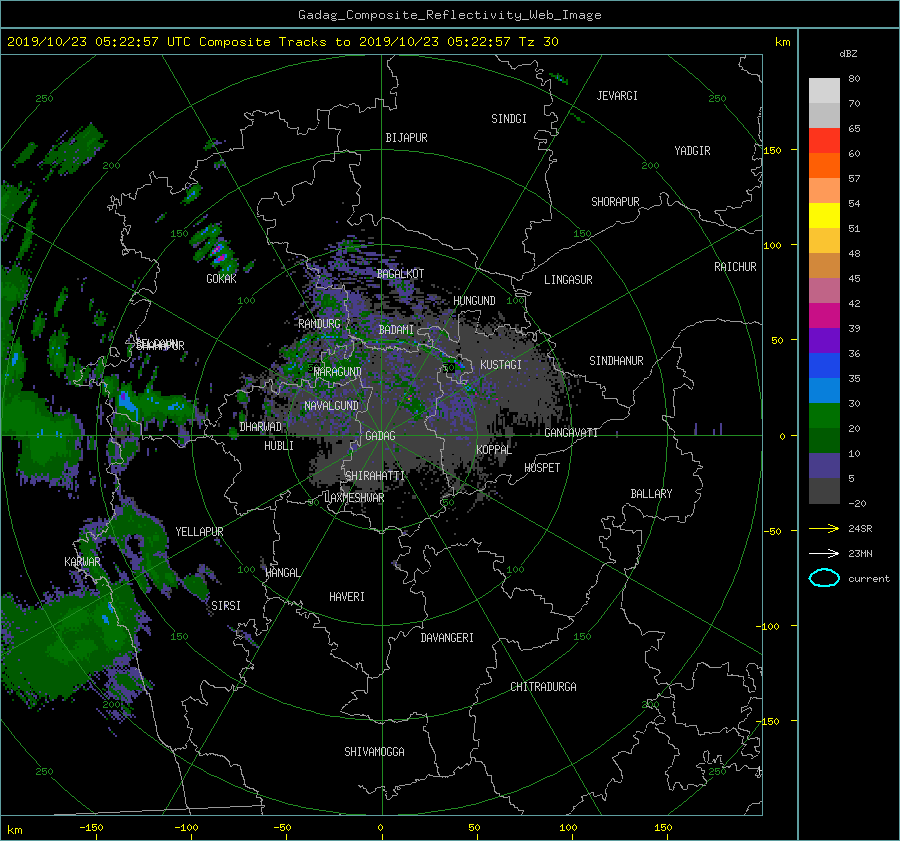
Task: Click the RAICHUR city label
Action: click(x=735, y=267)
